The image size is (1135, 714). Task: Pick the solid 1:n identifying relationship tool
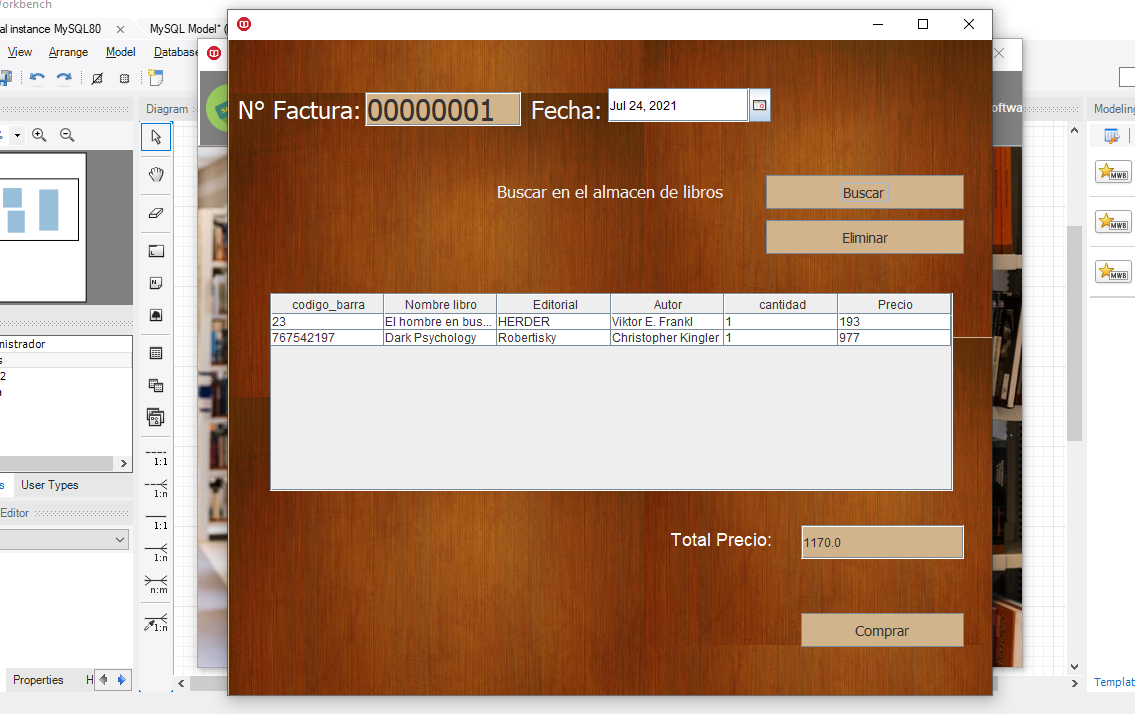coord(156,553)
